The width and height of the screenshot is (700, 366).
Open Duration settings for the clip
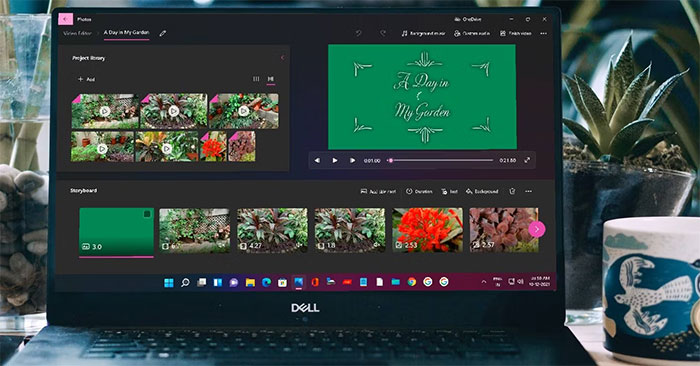pyautogui.click(x=419, y=191)
